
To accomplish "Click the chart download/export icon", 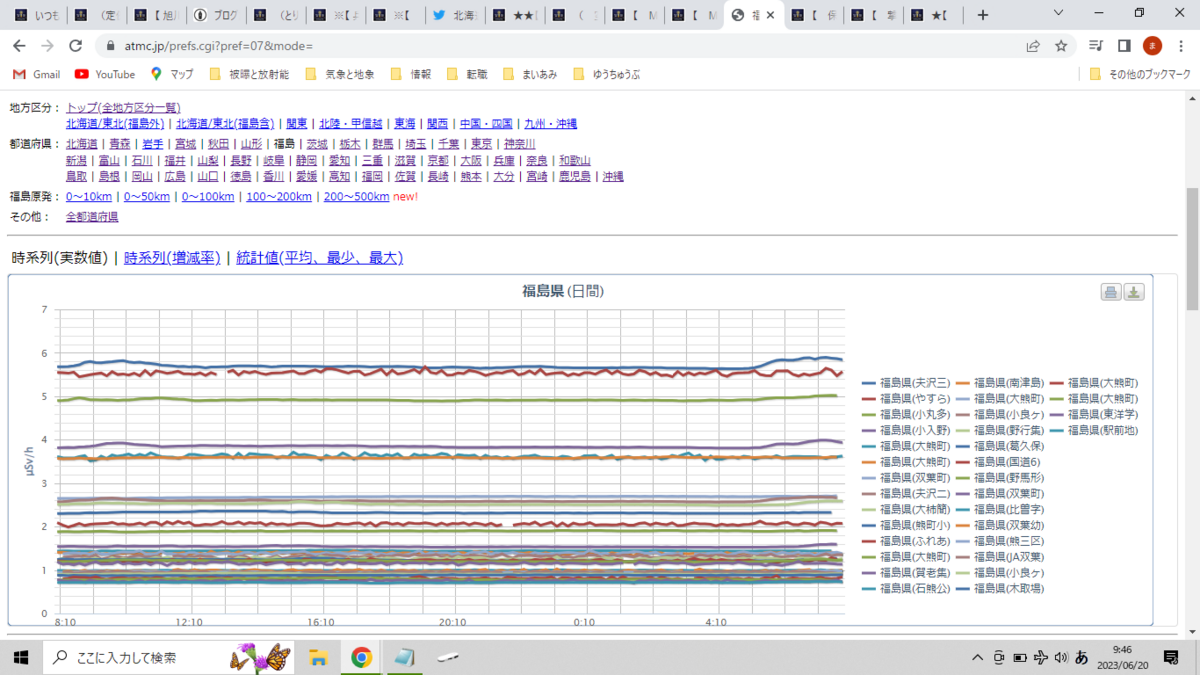I will tap(1134, 292).
